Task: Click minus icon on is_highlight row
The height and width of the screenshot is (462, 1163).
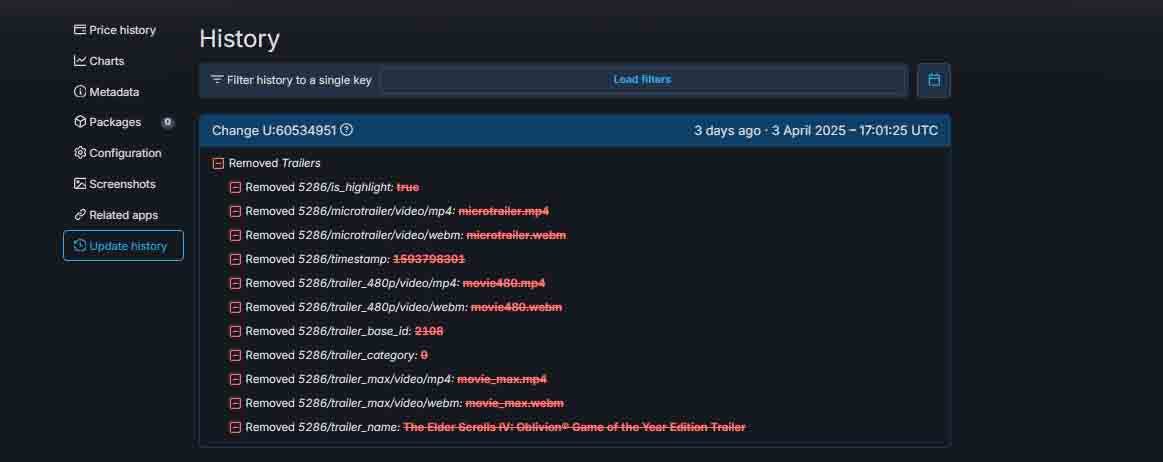Action: click(x=235, y=188)
